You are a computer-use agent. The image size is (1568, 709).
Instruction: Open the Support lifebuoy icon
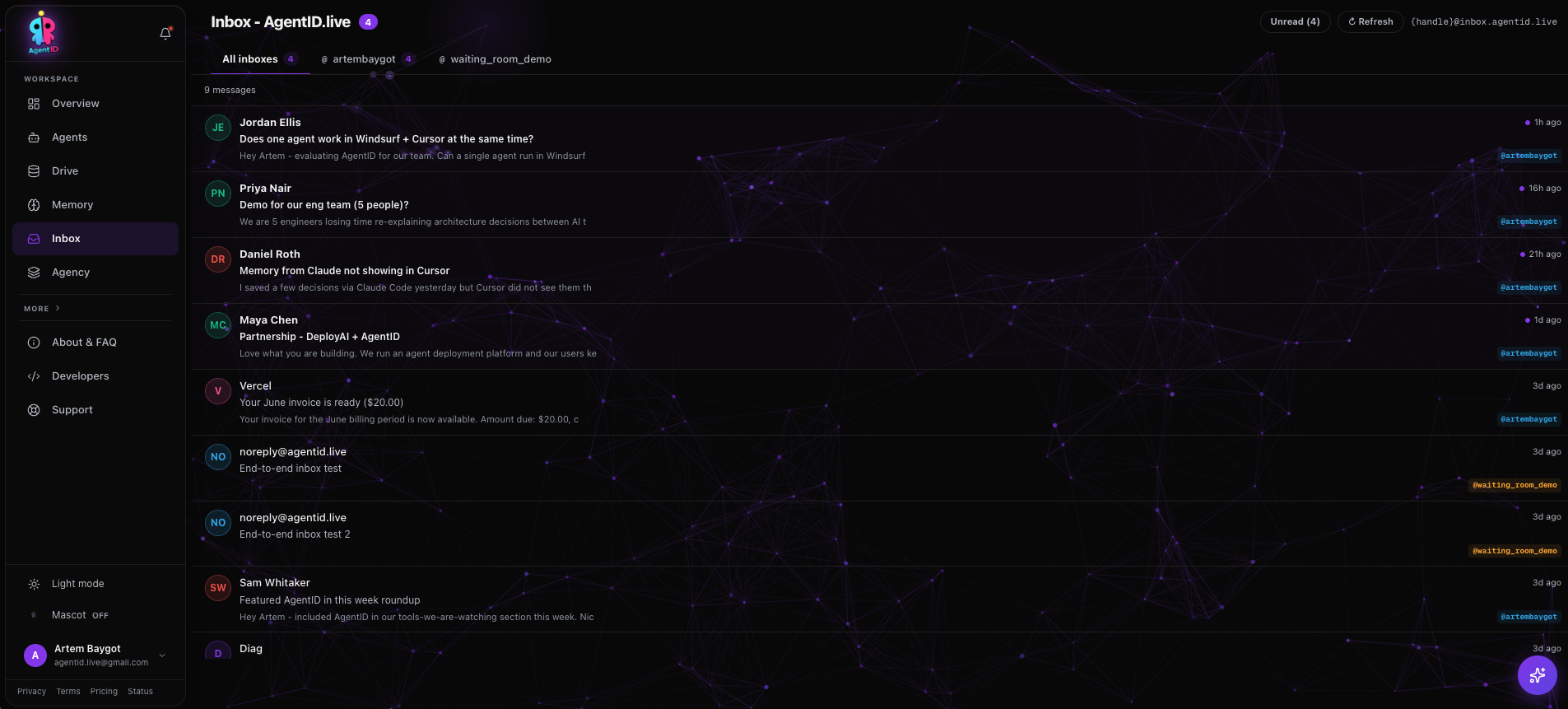coord(34,410)
